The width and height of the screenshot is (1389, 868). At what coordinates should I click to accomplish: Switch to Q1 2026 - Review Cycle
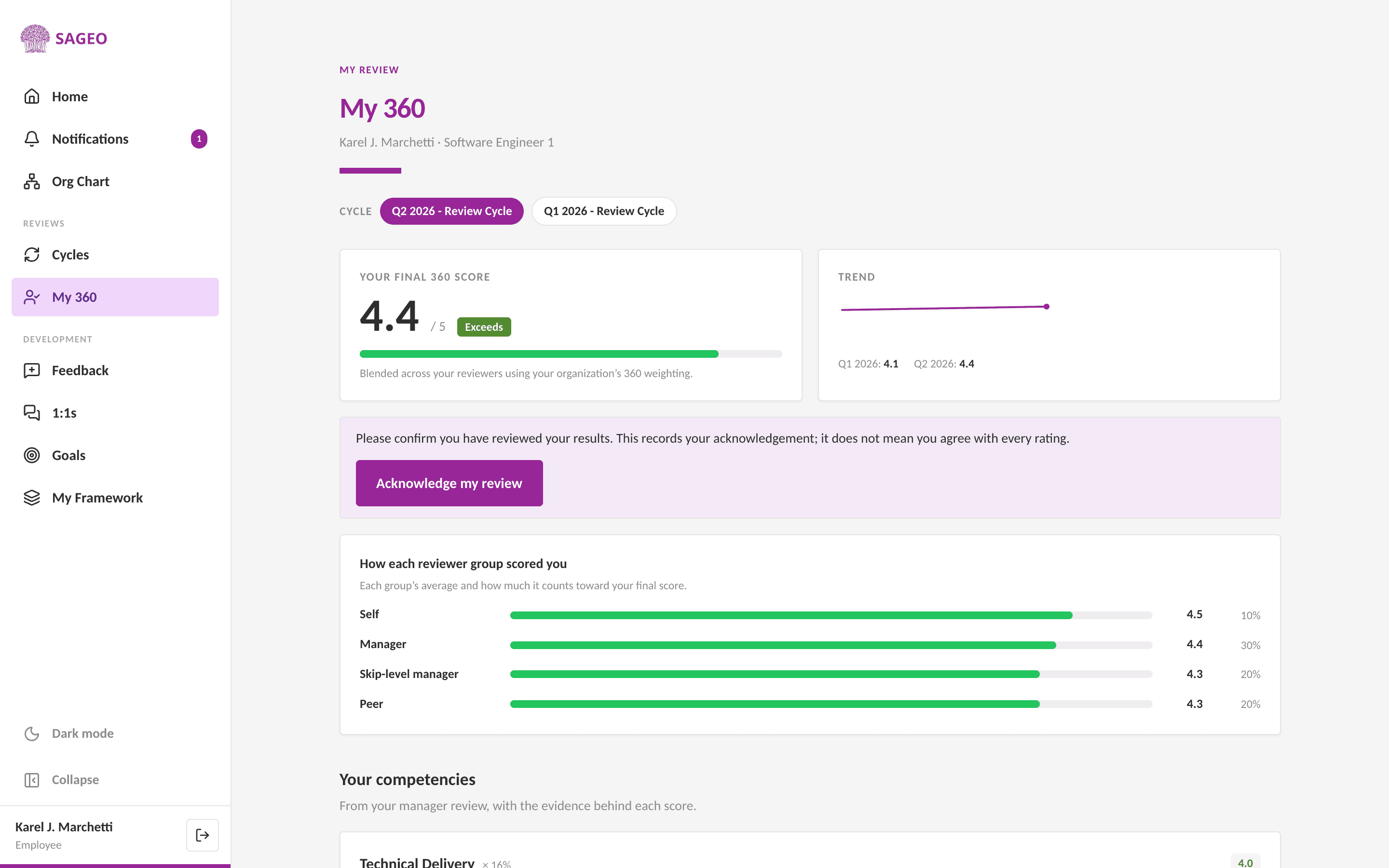604,211
